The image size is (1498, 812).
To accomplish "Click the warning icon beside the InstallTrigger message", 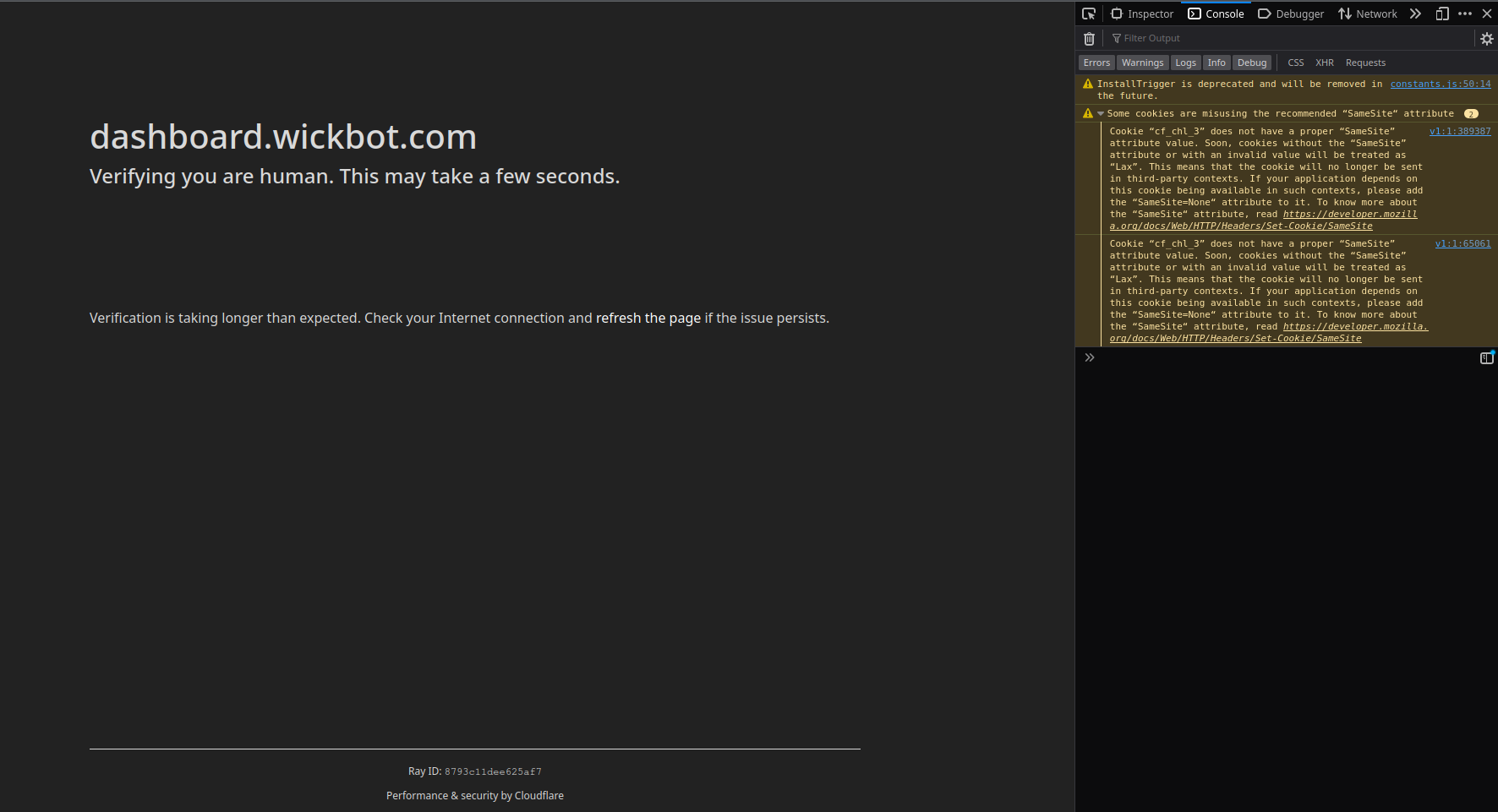I will (x=1088, y=84).
